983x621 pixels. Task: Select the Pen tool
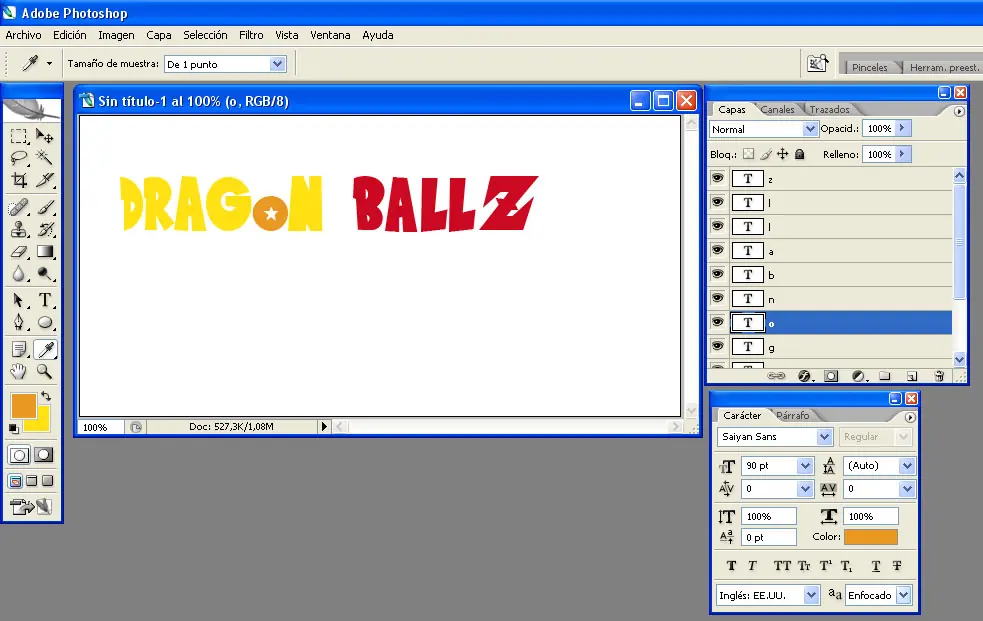click(19, 323)
